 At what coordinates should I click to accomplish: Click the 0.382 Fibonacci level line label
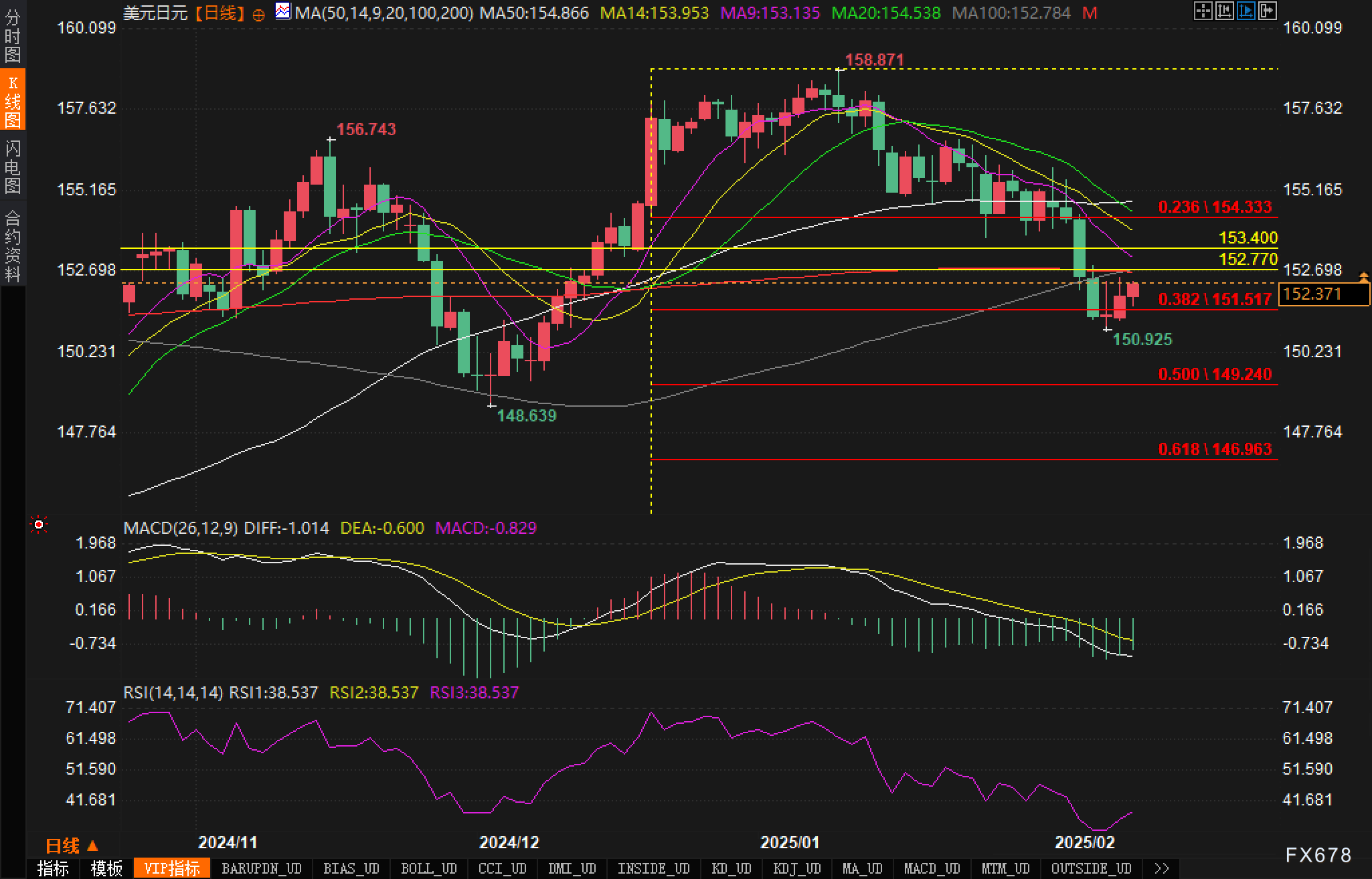point(1214,299)
